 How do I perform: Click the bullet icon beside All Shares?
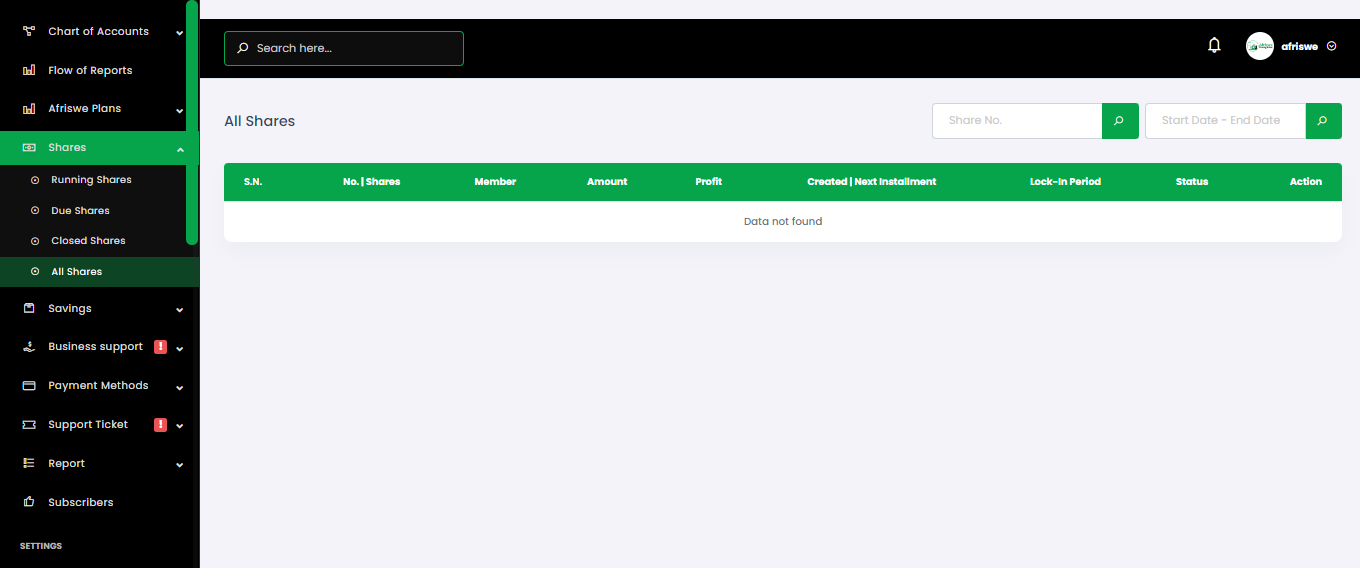click(35, 272)
